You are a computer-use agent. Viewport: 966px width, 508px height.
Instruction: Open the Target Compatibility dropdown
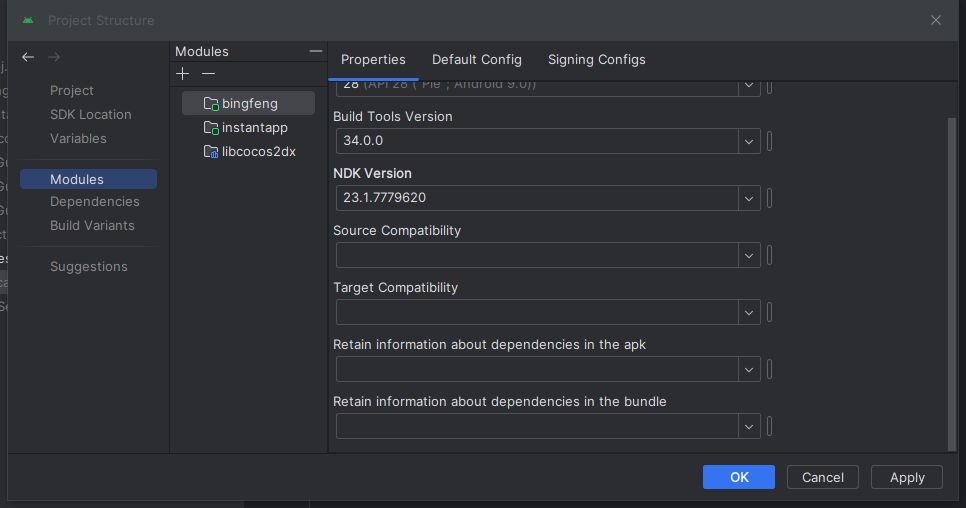749,312
